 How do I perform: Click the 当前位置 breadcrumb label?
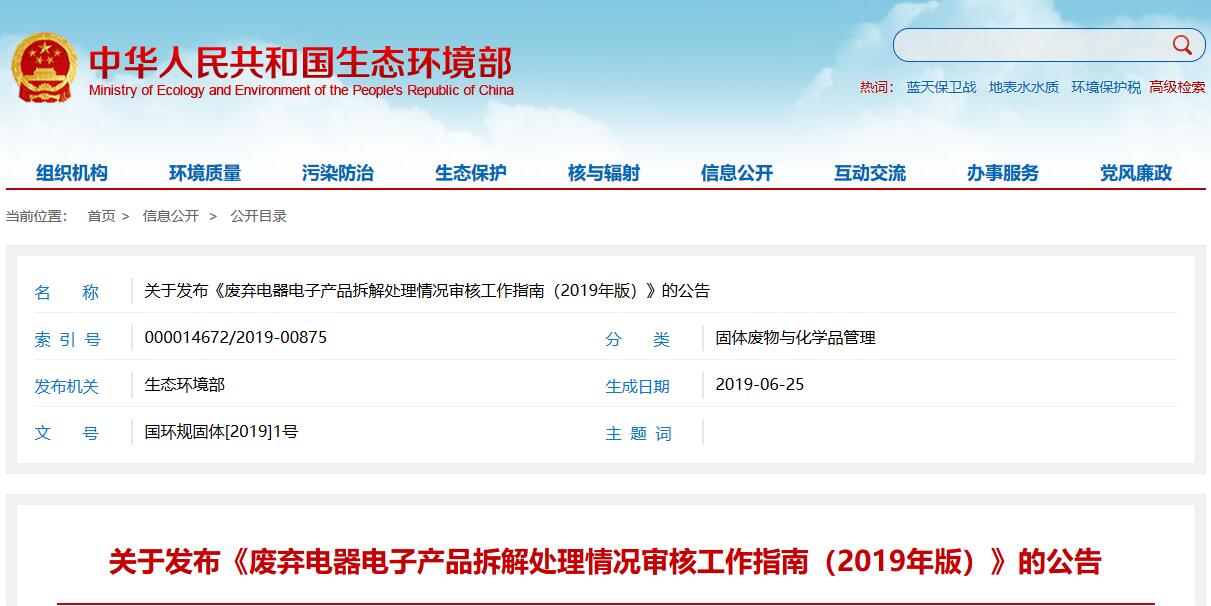(x=36, y=216)
